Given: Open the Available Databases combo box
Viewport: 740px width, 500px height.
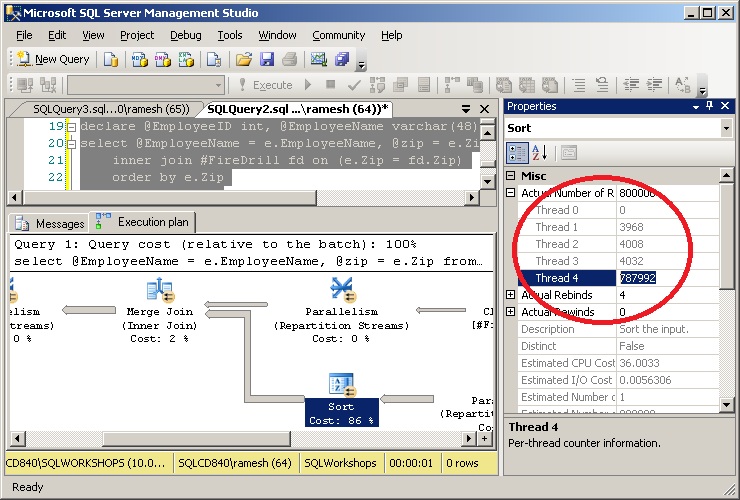Looking at the screenshot, I should (x=145, y=85).
